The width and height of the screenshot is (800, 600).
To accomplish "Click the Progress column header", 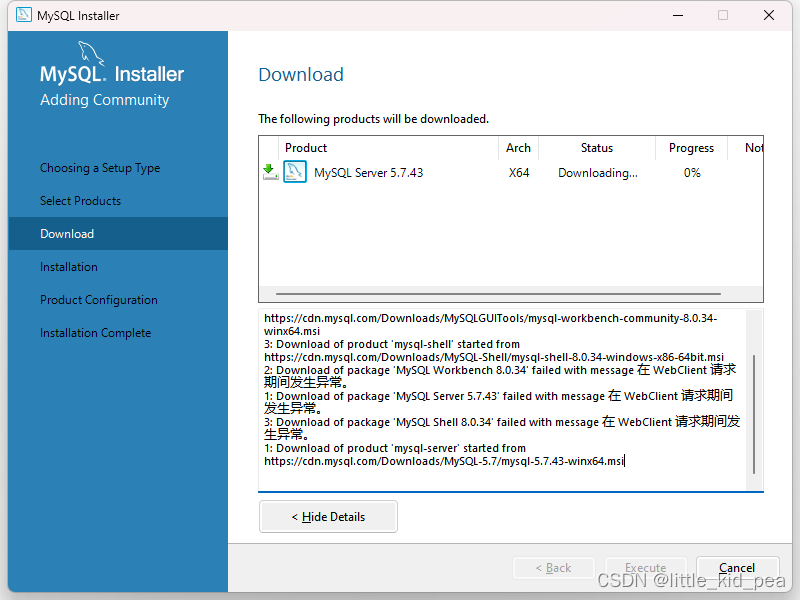I will (691, 148).
